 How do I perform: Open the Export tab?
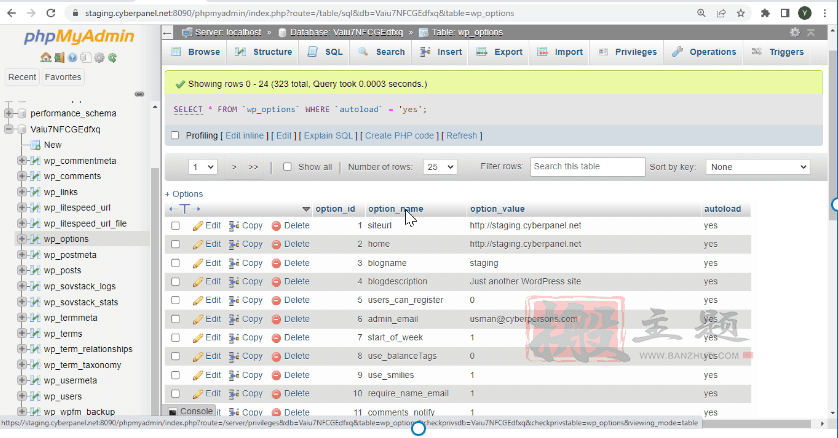coord(499,52)
